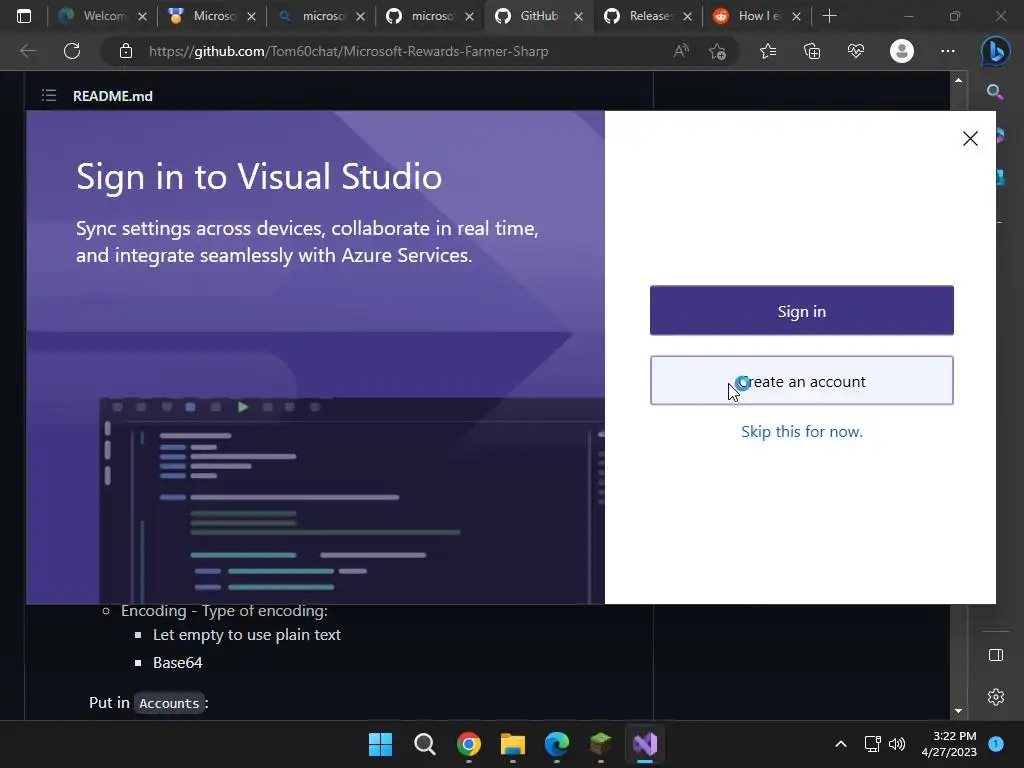Open volume control in tray
1024x768 pixels.
pos(897,744)
